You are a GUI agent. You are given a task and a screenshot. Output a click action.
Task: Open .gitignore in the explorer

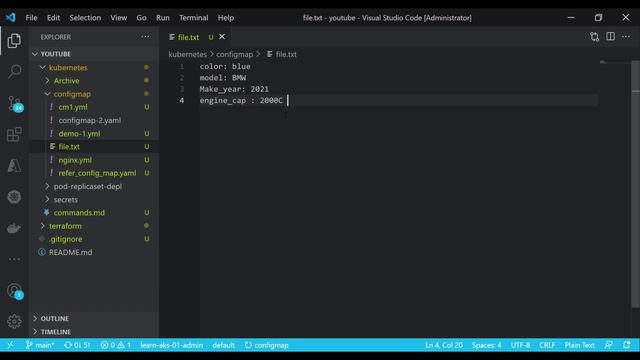click(94, 239)
